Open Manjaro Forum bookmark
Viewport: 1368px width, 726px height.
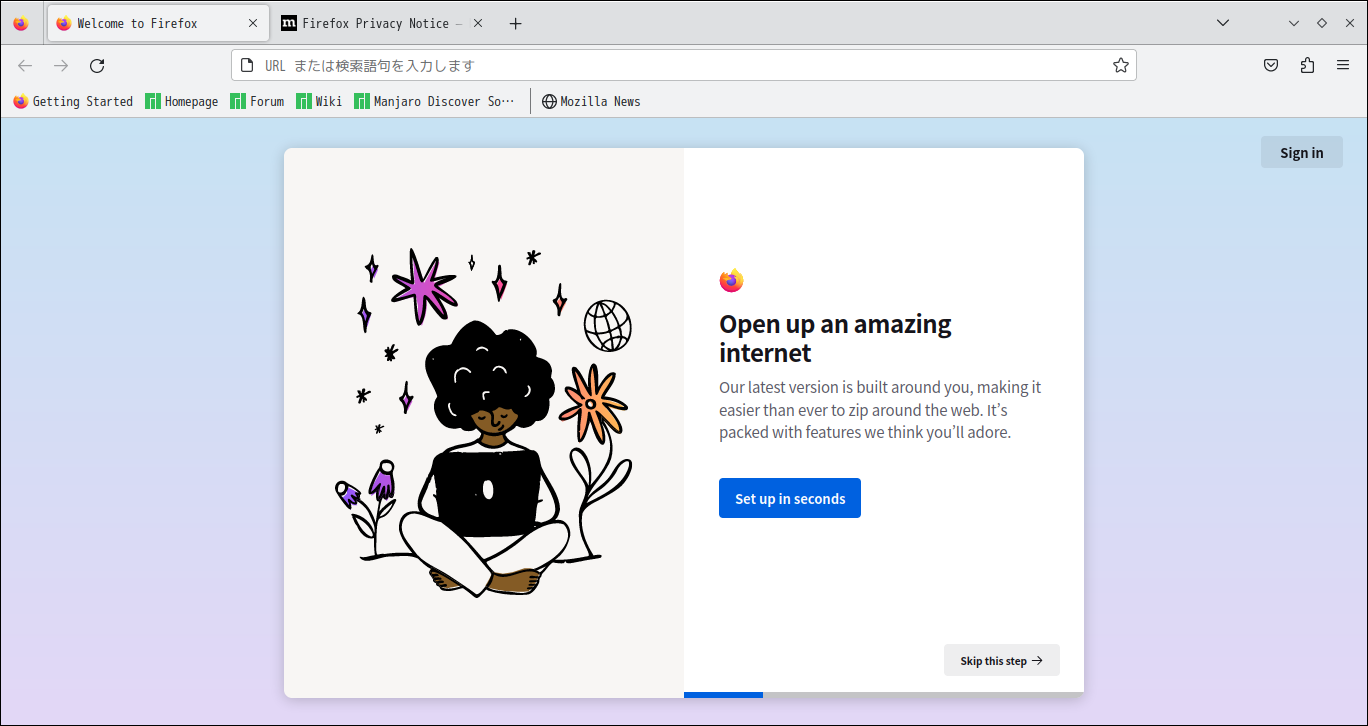257,101
